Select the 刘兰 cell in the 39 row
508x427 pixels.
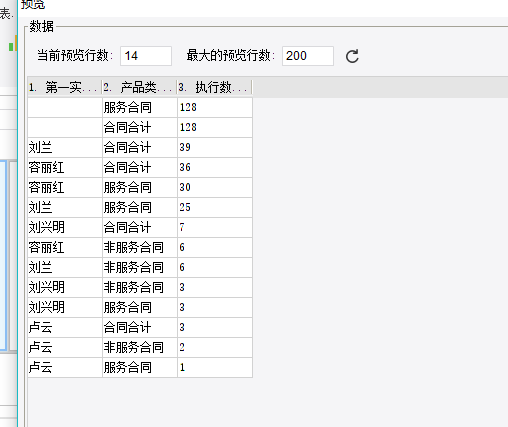click(65, 147)
